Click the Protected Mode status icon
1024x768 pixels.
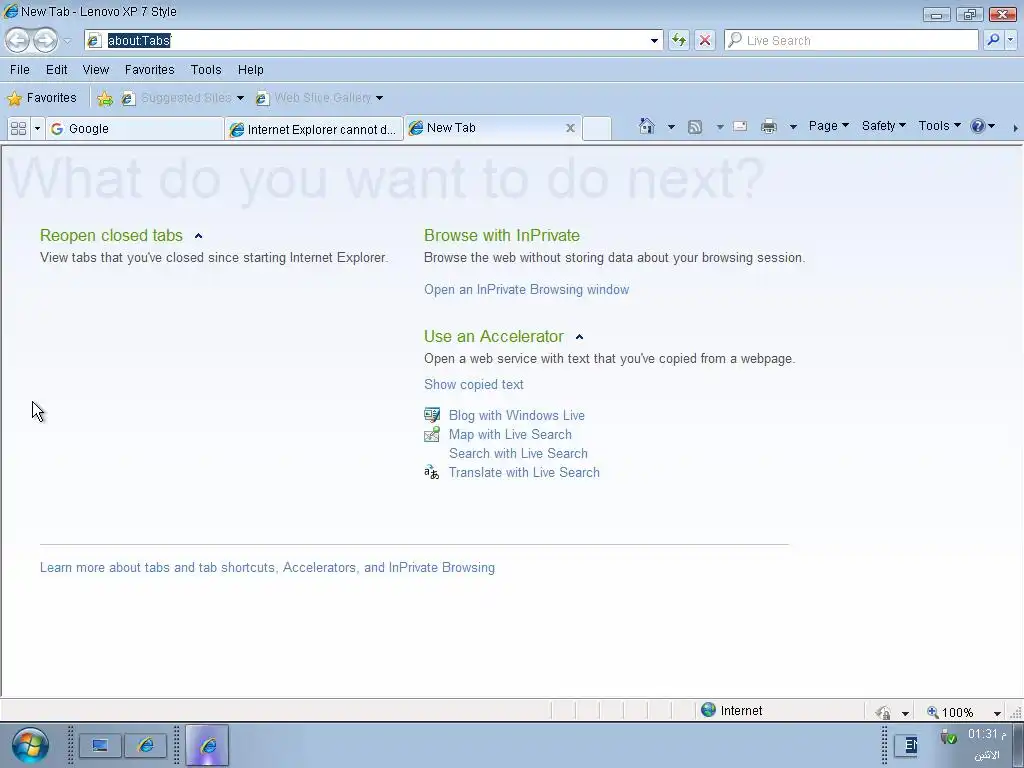(884, 712)
